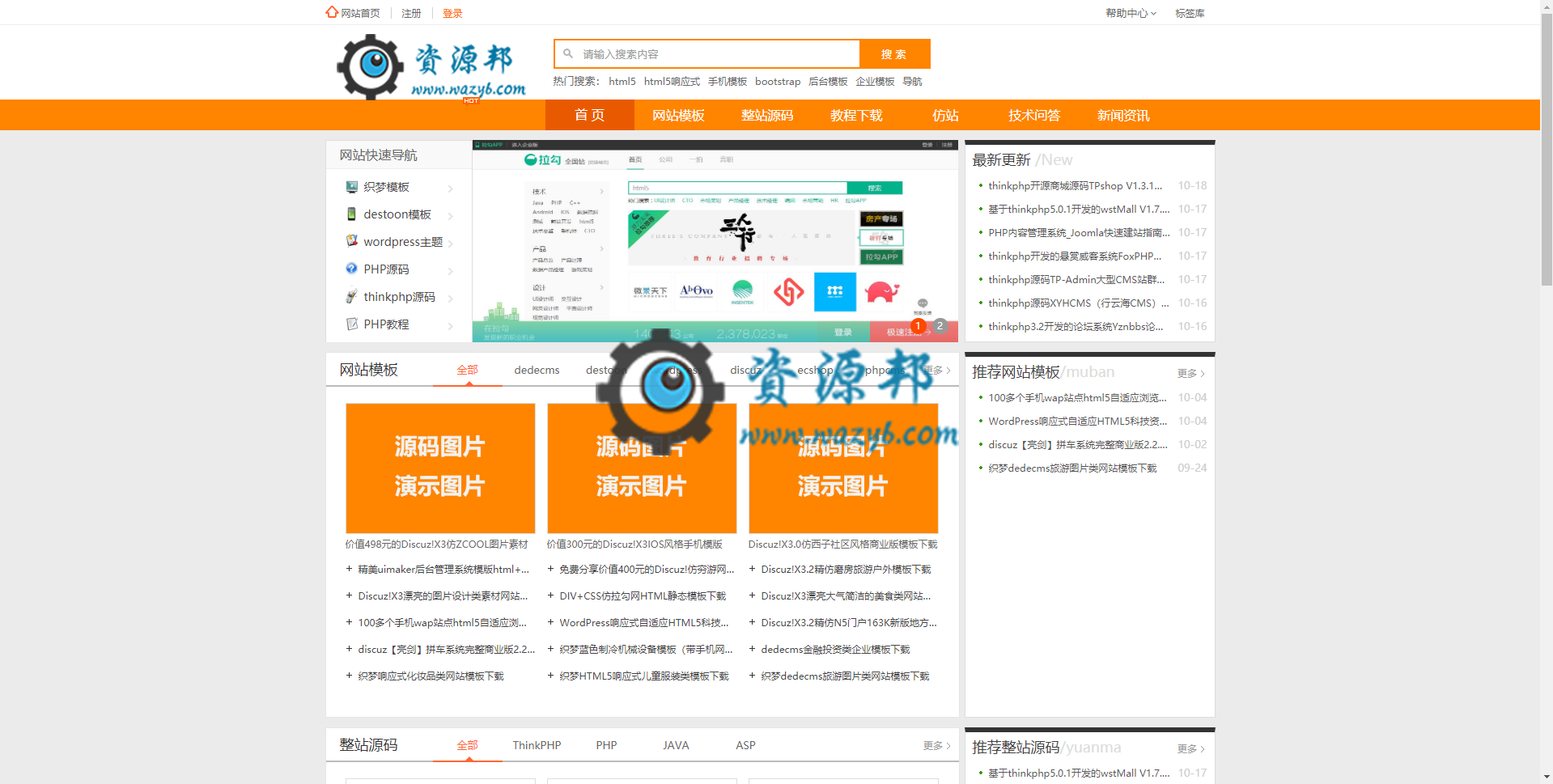Image resolution: width=1553 pixels, height=784 pixels.
Task: Open 精美uimaker后台管理系统模板 link
Action: click(x=443, y=569)
